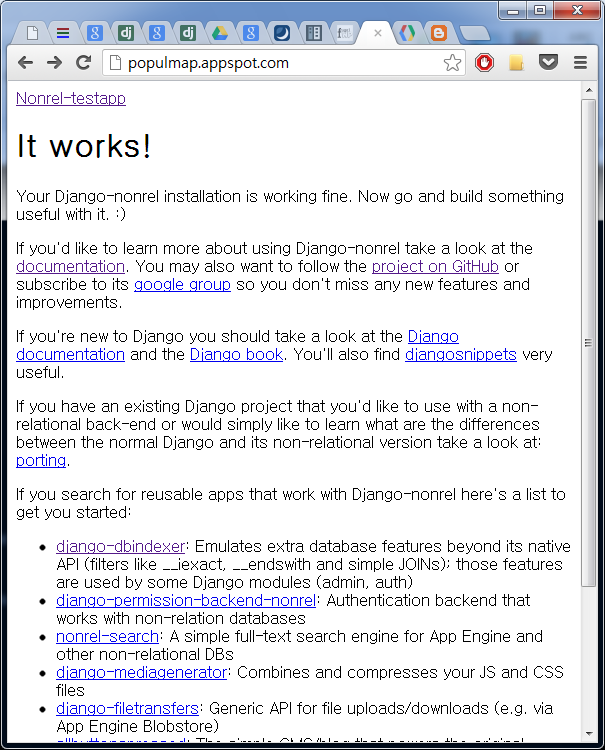Open the yellow note extension icon
605x750 pixels.
(517, 63)
